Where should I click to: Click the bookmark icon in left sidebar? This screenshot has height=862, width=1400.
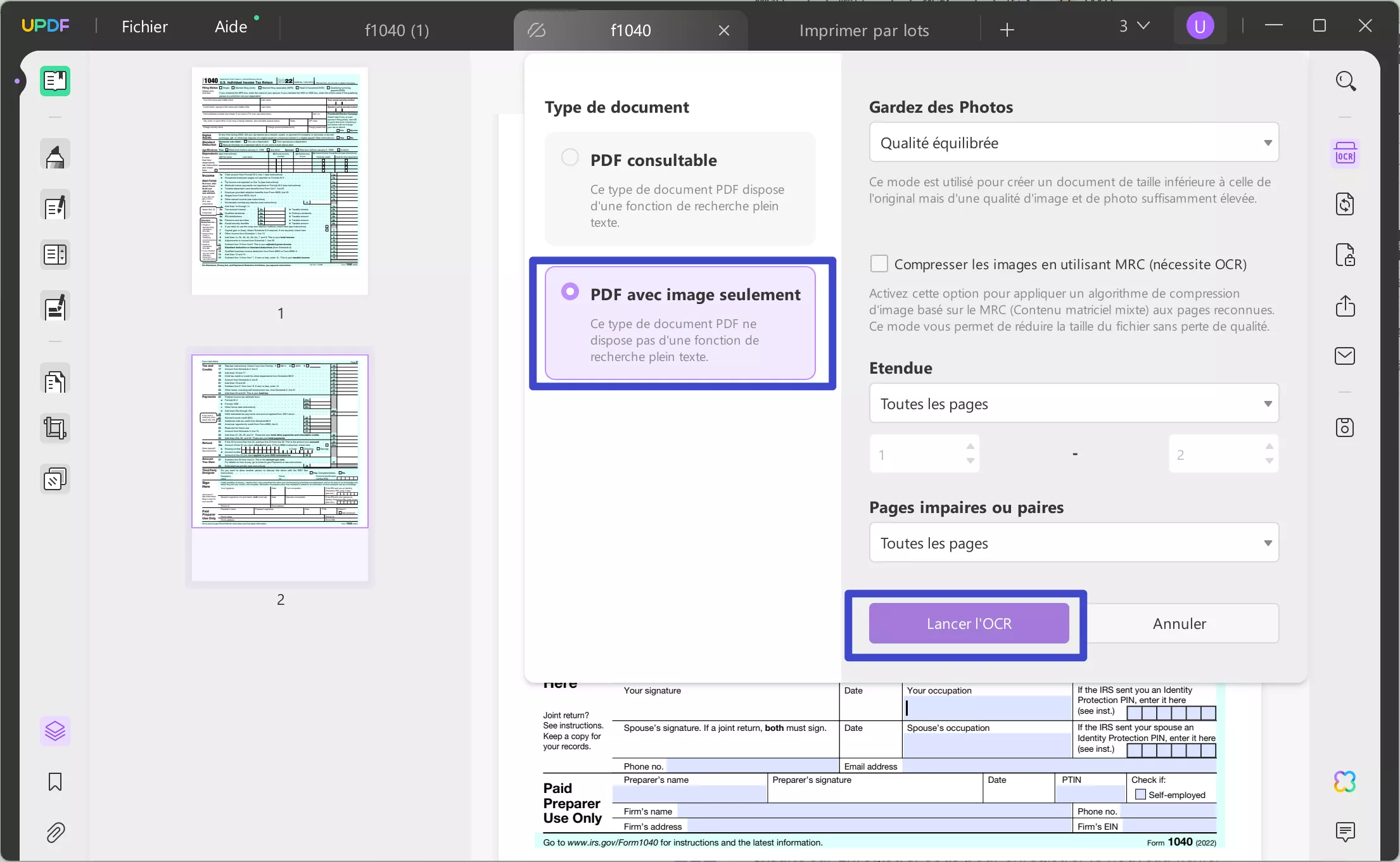(x=55, y=782)
